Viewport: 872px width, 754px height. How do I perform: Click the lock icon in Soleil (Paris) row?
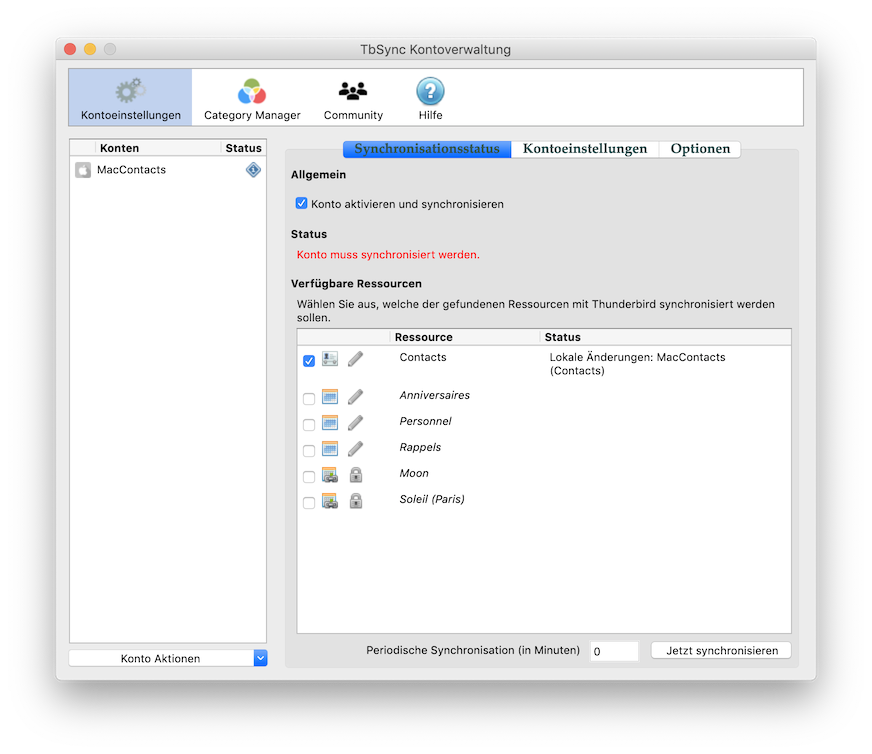(356, 500)
